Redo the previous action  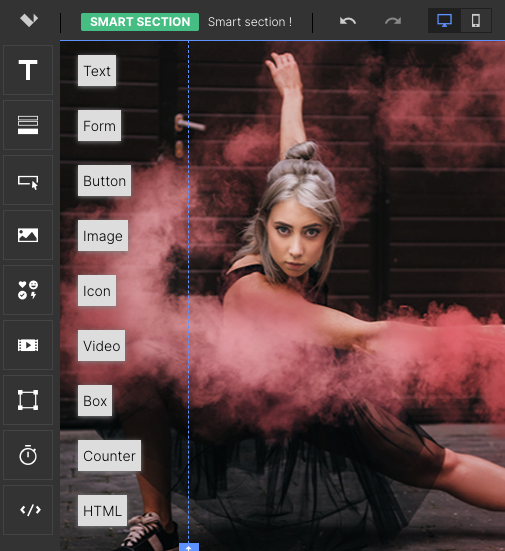393,21
